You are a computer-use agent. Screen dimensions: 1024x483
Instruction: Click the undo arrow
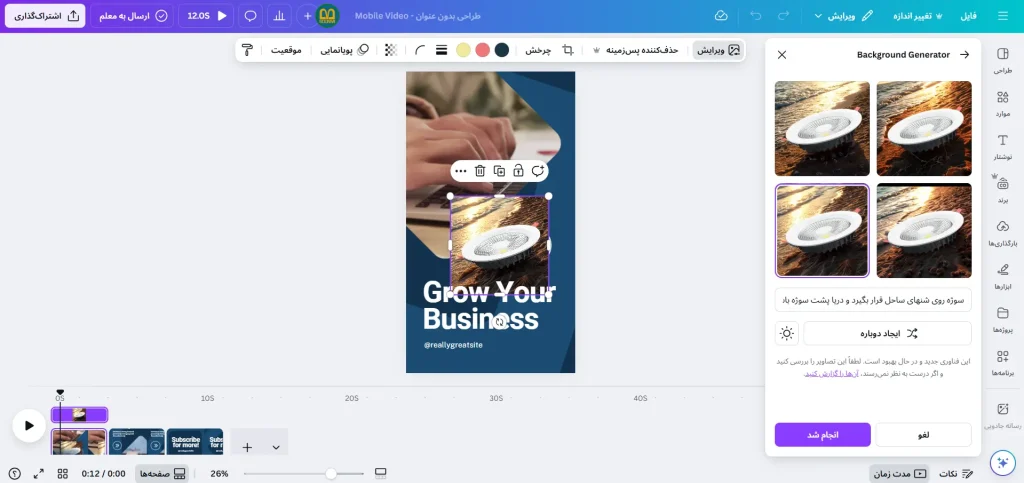pos(756,16)
